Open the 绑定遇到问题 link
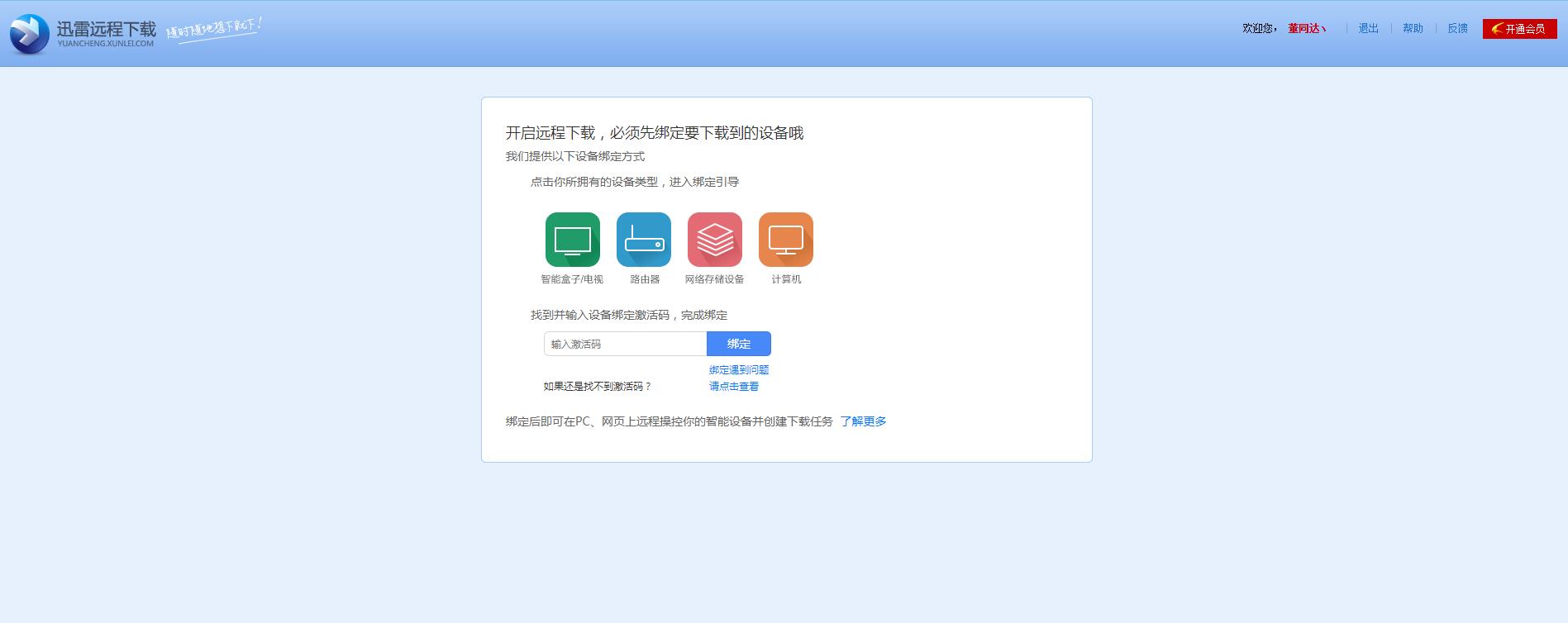1568x623 pixels. tap(739, 370)
